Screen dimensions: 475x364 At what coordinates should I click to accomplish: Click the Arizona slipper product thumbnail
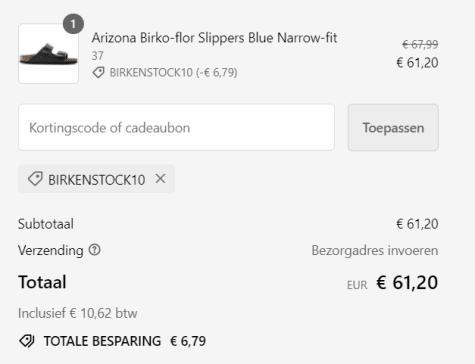[x=48, y=53]
